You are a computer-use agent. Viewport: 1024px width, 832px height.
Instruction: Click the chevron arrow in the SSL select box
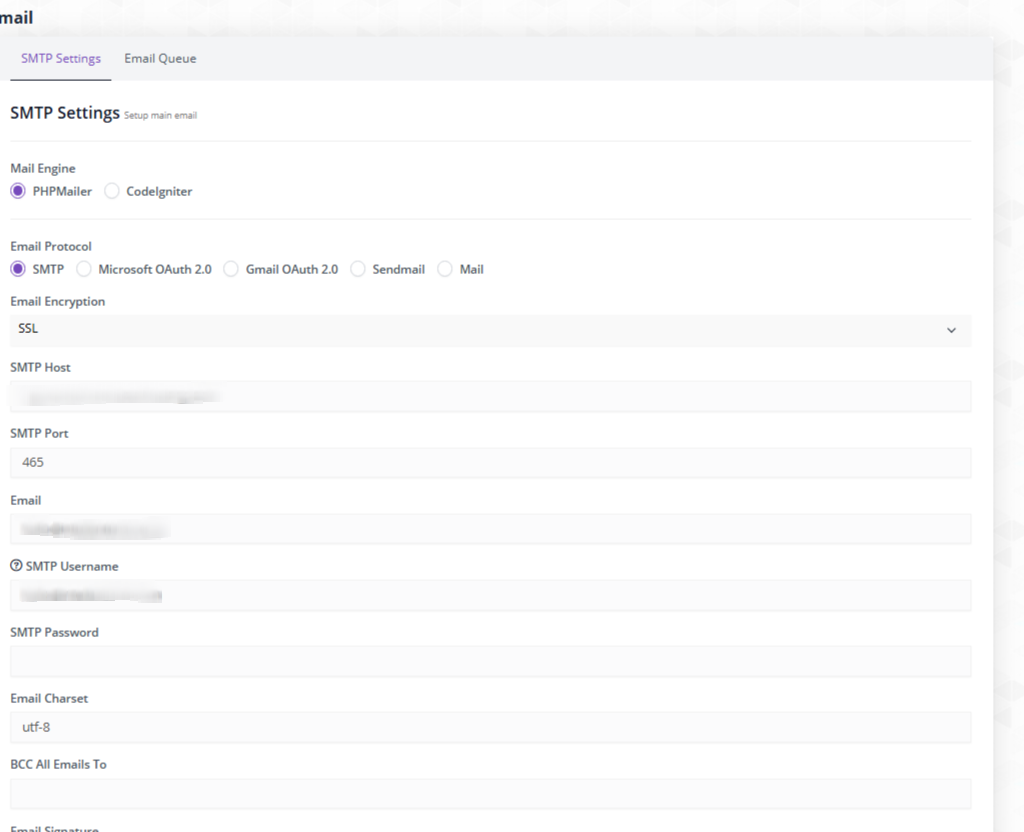point(951,330)
